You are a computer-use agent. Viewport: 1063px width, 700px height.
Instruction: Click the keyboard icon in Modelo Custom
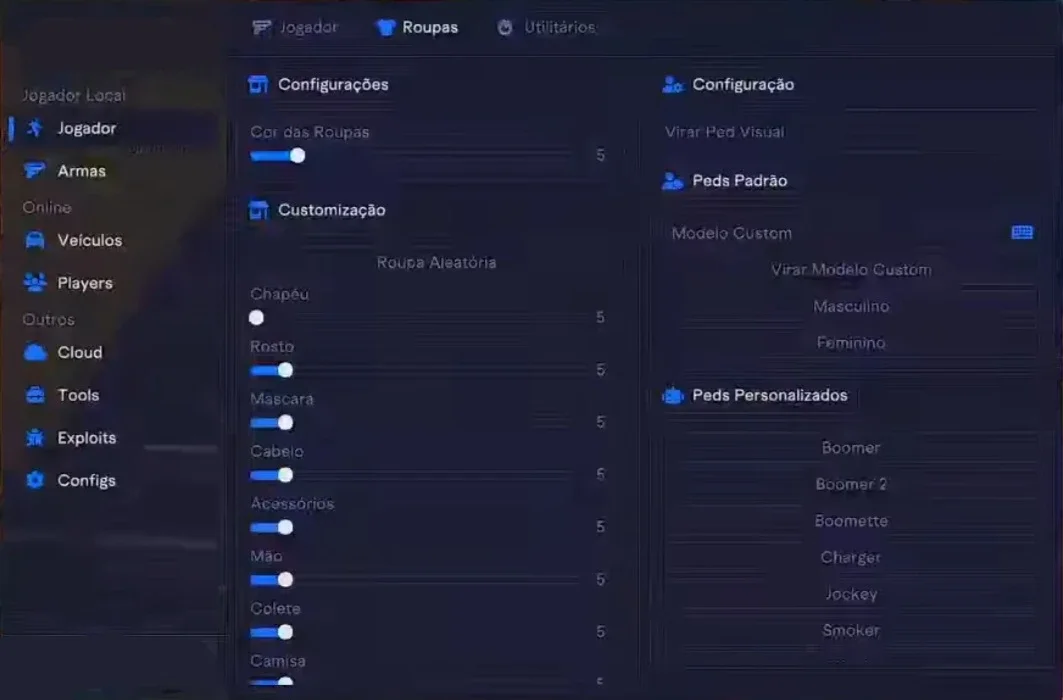pos(1022,232)
